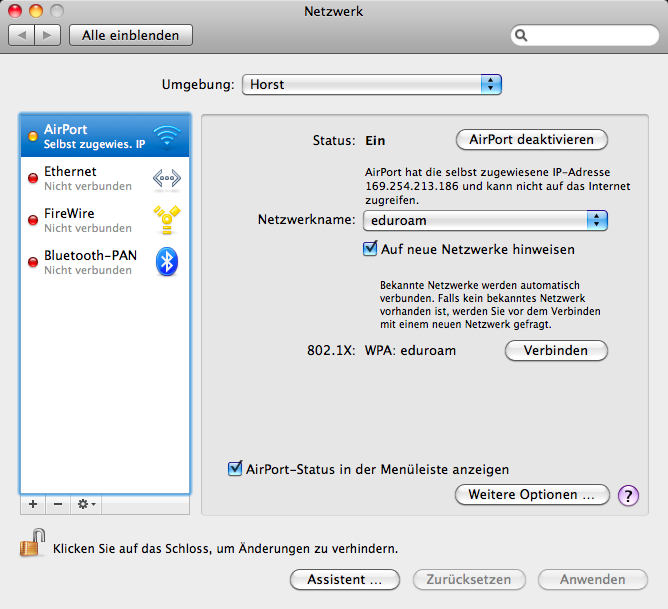Image resolution: width=668 pixels, height=609 pixels.
Task: Click the AirPort Wi-Fi signal icon
Action: pos(167,136)
